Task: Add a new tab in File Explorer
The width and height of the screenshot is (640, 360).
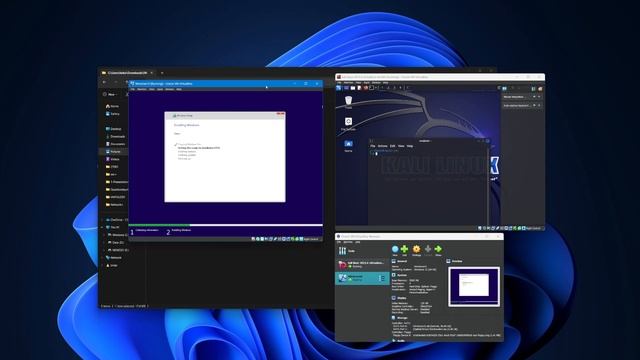Action: (162, 73)
